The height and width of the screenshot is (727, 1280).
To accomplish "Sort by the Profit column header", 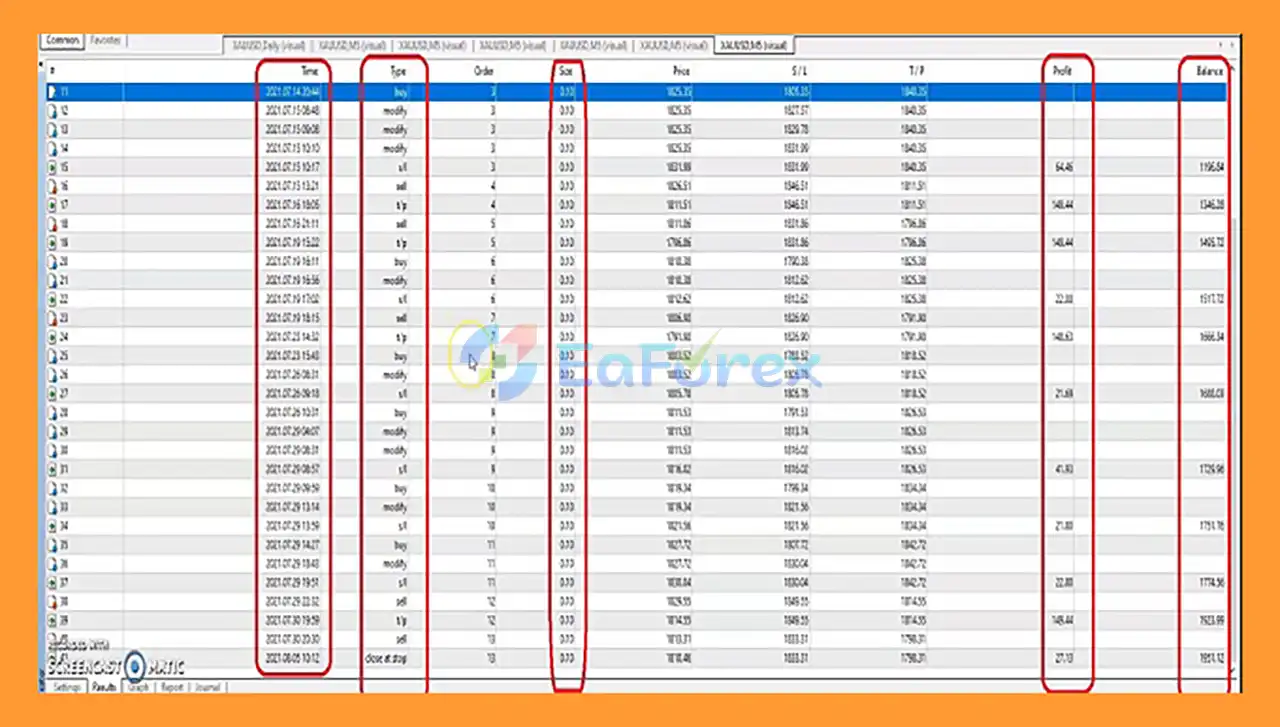I will pos(1061,72).
